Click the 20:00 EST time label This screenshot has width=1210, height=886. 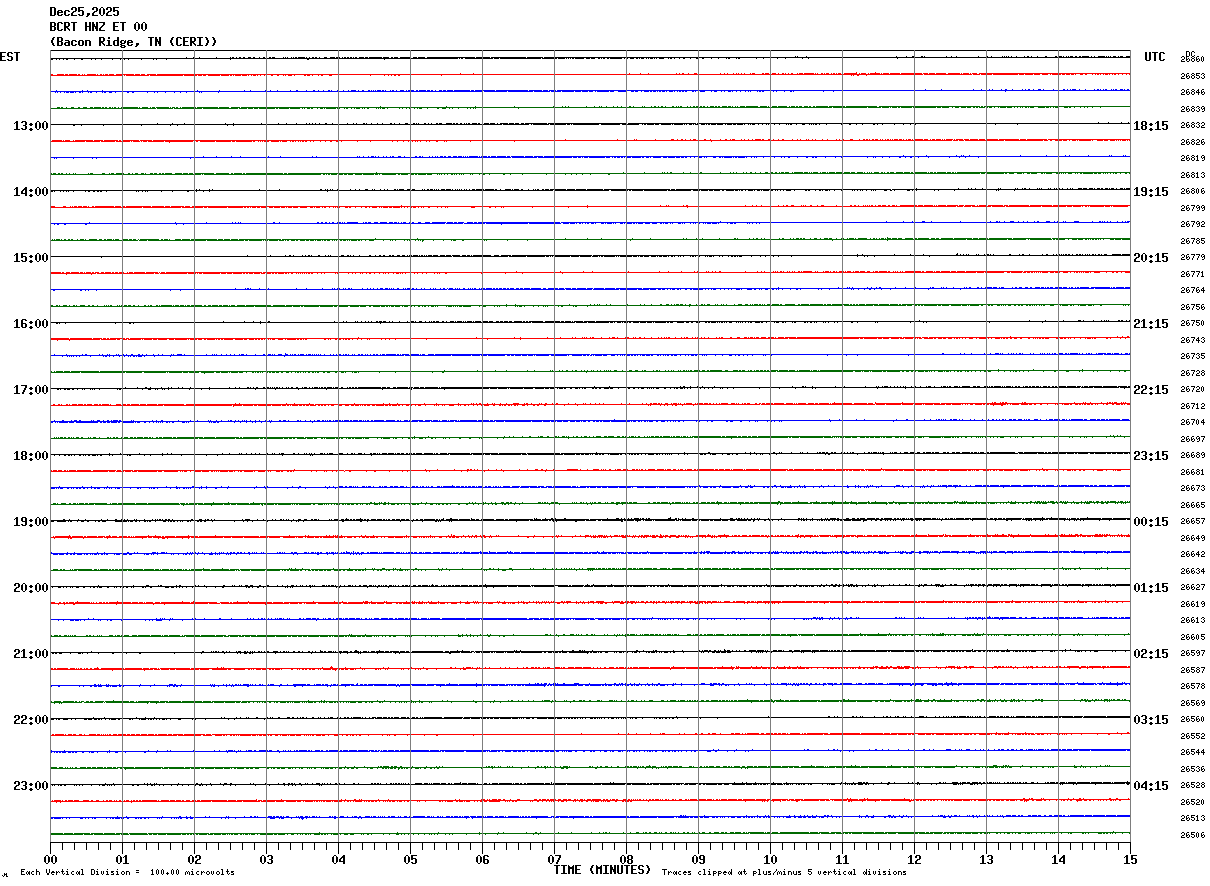pyautogui.click(x=30, y=588)
